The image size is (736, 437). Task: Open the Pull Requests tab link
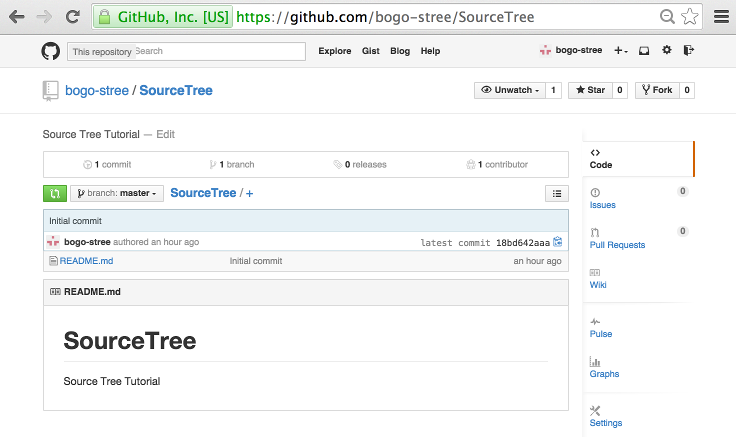click(x=617, y=245)
